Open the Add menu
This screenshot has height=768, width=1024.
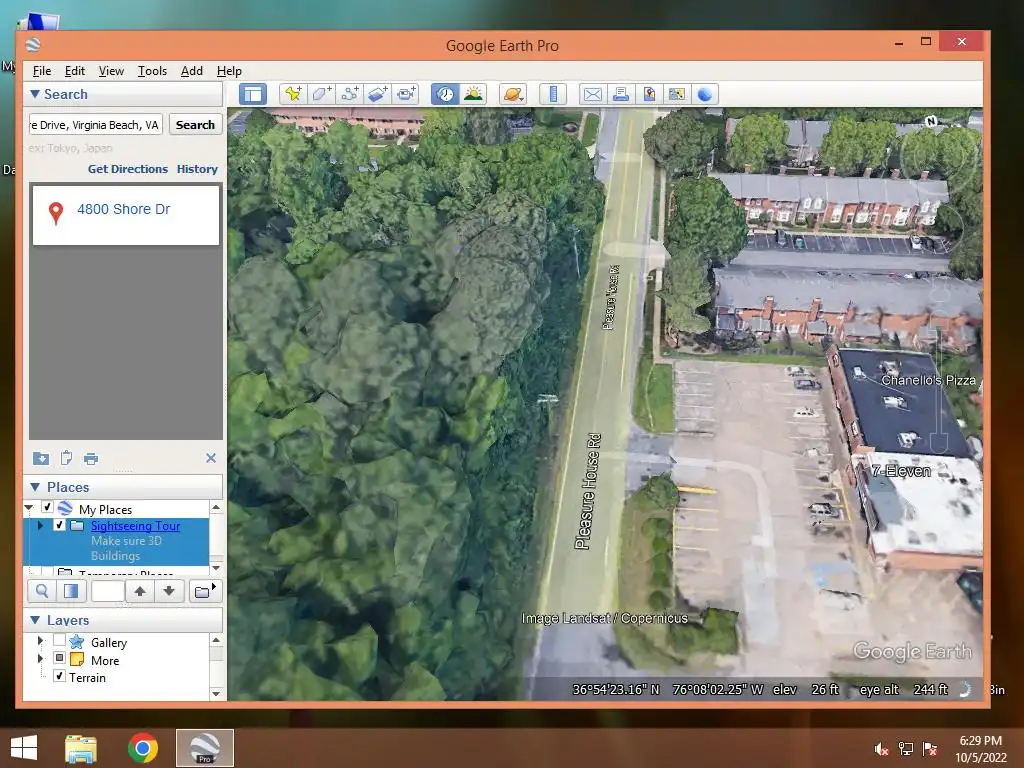click(191, 71)
